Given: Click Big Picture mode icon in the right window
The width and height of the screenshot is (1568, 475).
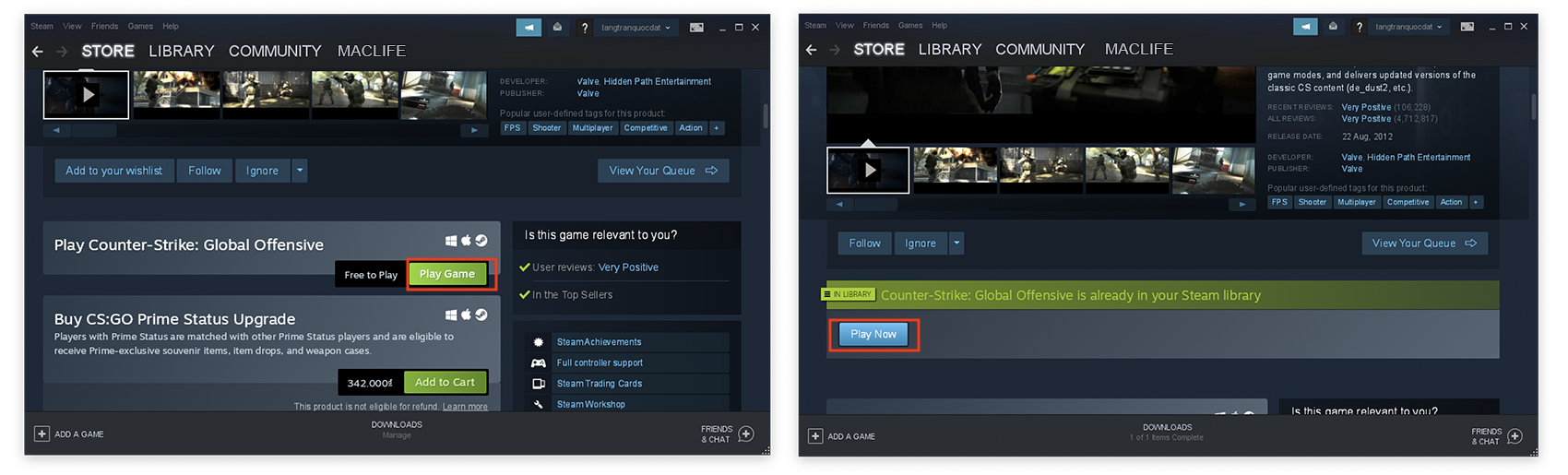Looking at the screenshot, I should [x=1467, y=27].
